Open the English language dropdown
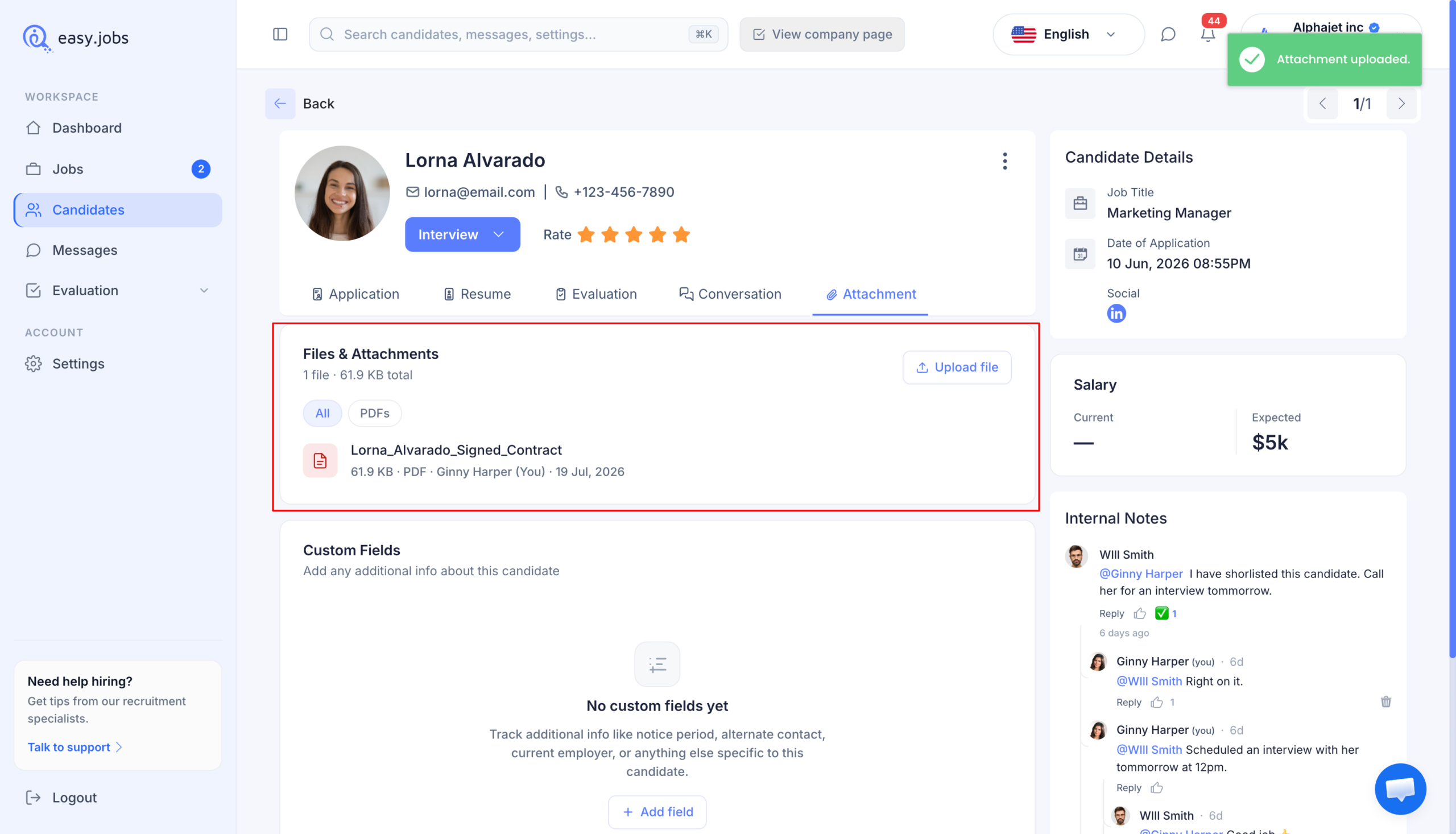 [x=1068, y=34]
